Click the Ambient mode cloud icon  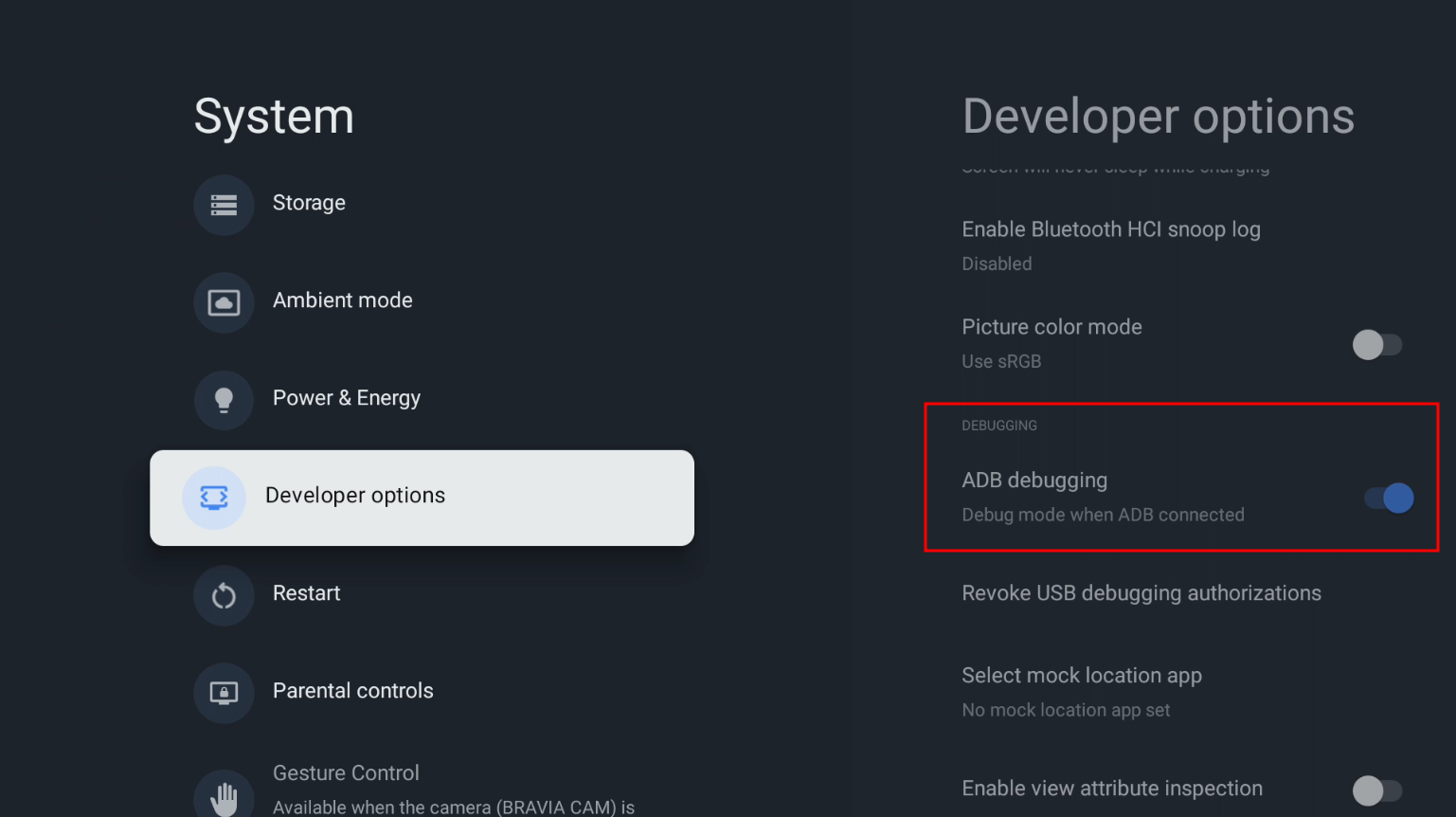coord(224,302)
